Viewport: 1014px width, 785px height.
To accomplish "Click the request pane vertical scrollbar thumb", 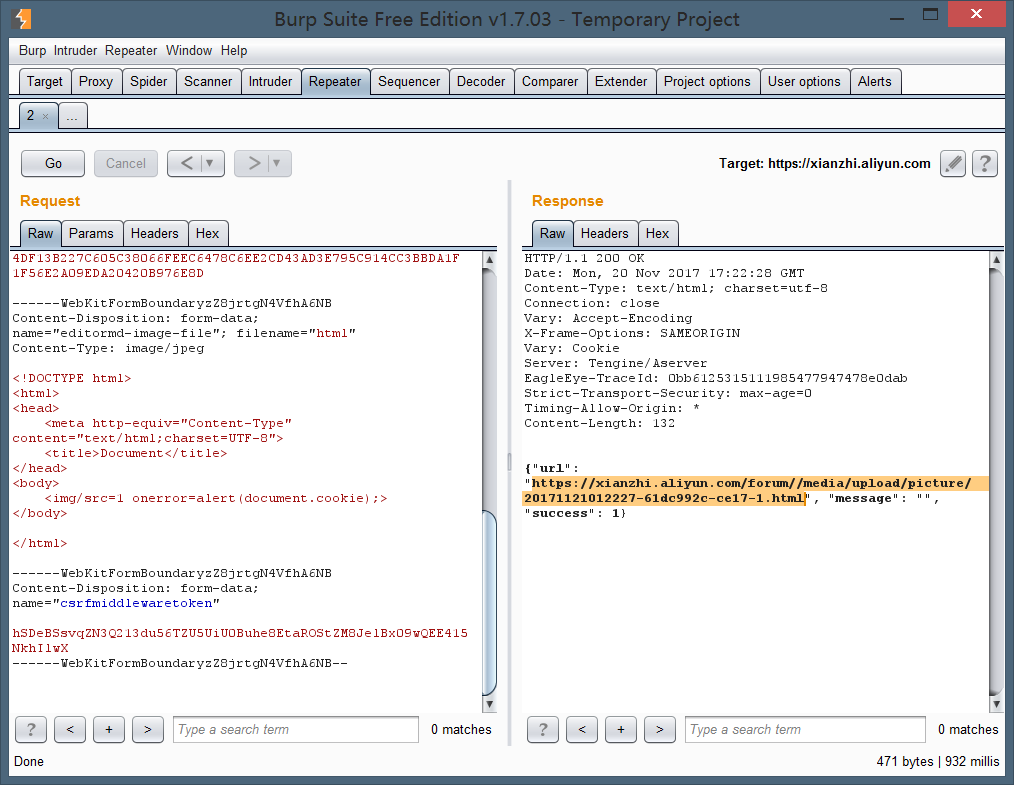I will pyautogui.click(x=490, y=602).
